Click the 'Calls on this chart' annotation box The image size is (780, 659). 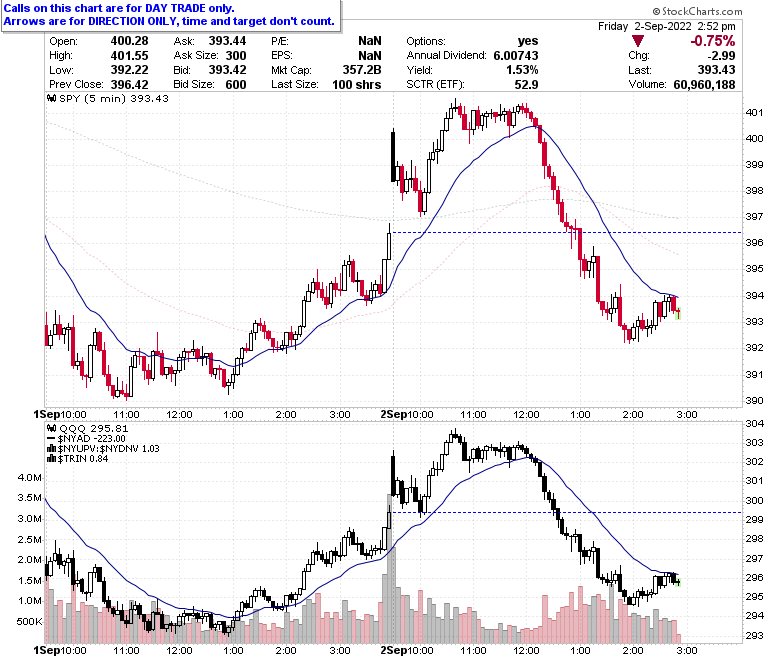(171, 15)
